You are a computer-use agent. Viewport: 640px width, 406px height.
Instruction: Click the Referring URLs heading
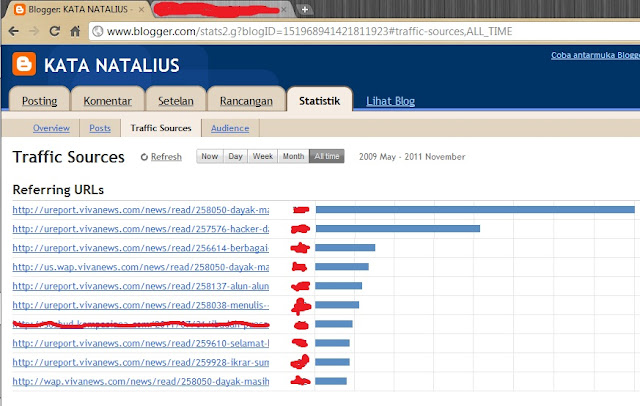58,190
